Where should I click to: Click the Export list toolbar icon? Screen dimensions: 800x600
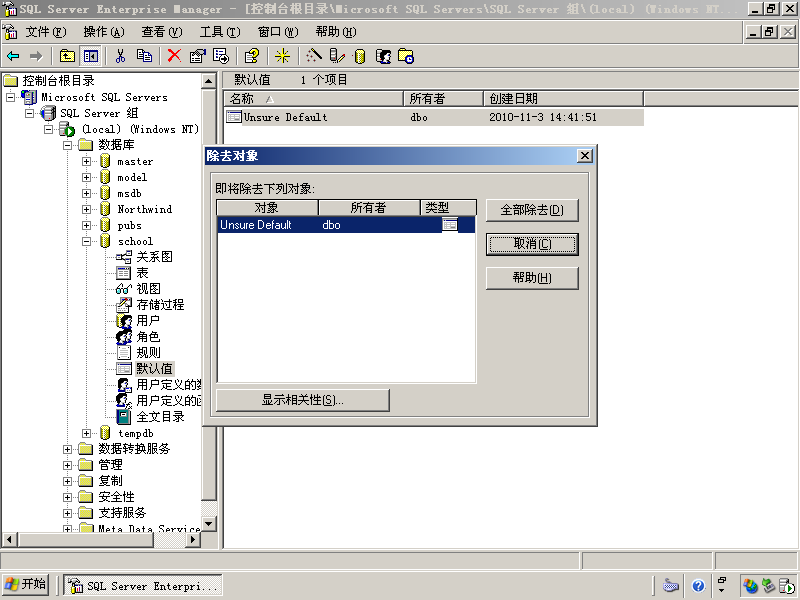click(x=221, y=56)
